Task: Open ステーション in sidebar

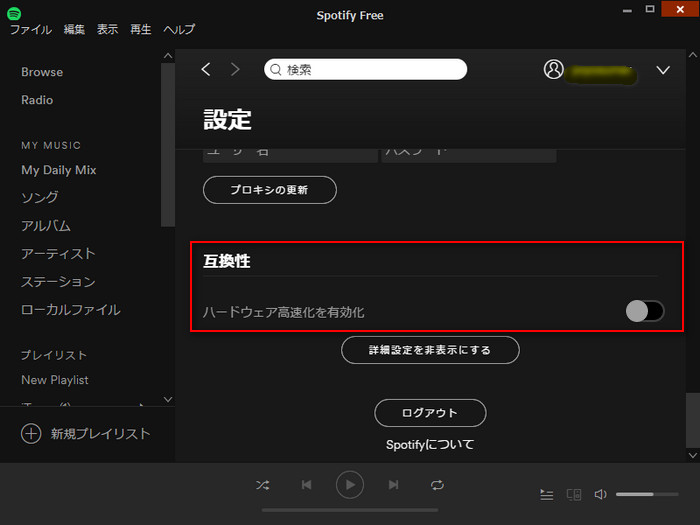Action: click(58, 282)
